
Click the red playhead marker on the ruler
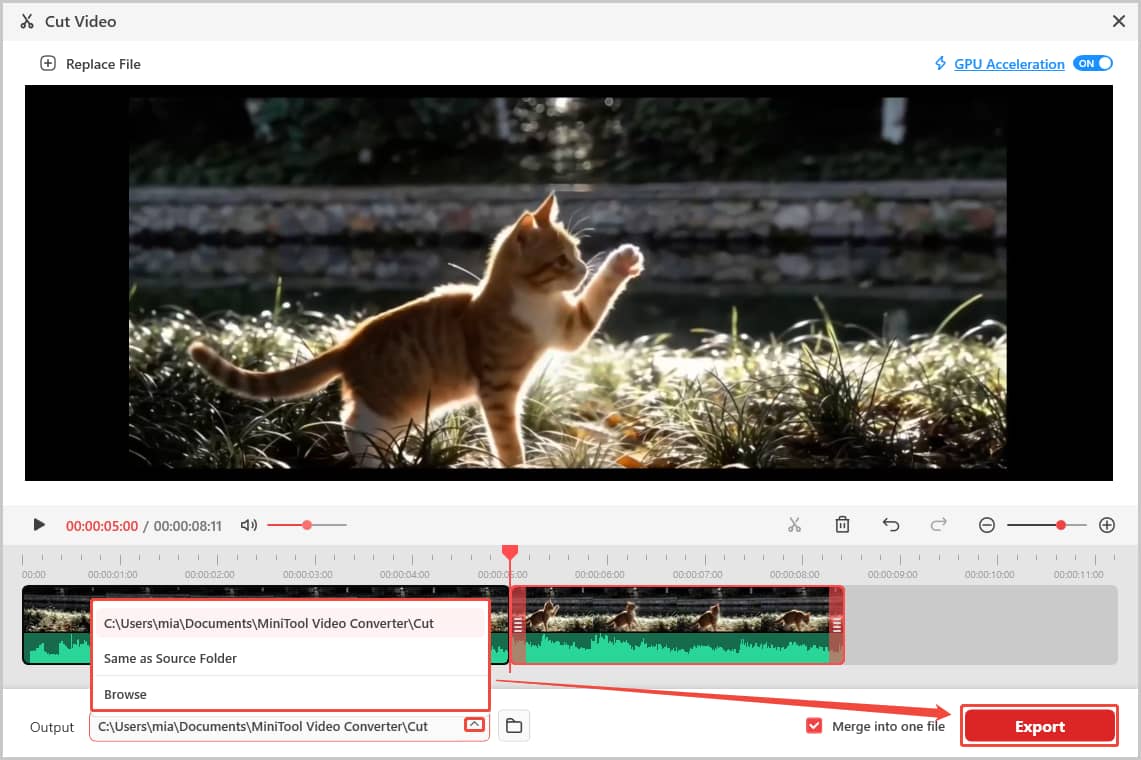tap(510, 552)
